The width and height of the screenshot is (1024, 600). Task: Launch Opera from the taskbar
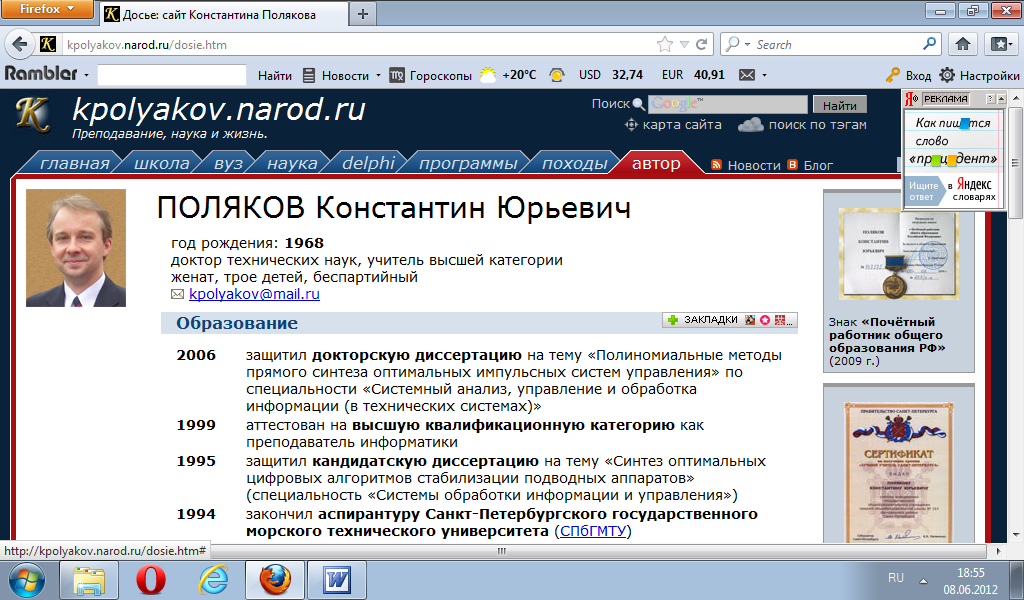[x=150, y=580]
